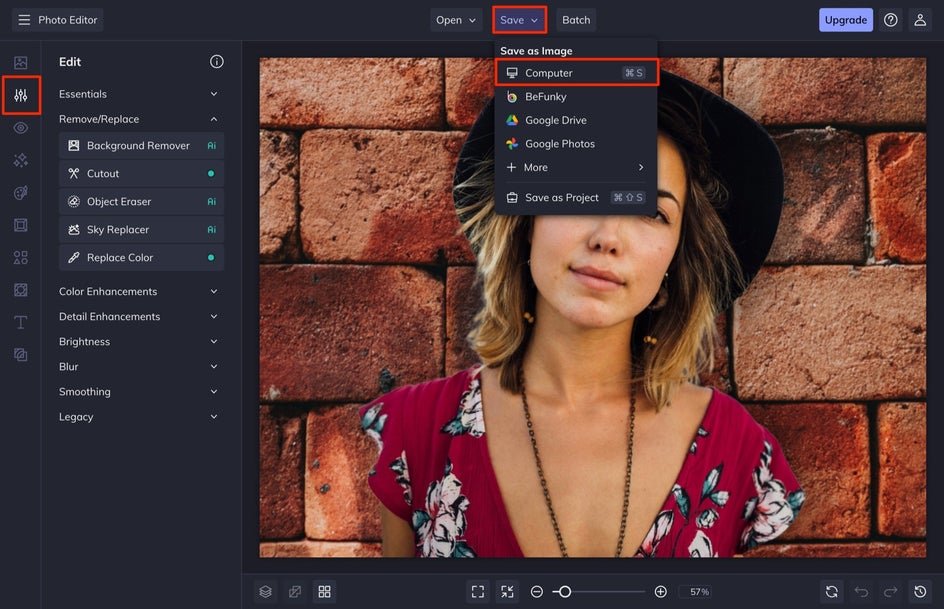
Task: Expand the Brightness section
Action: coord(138,342)
